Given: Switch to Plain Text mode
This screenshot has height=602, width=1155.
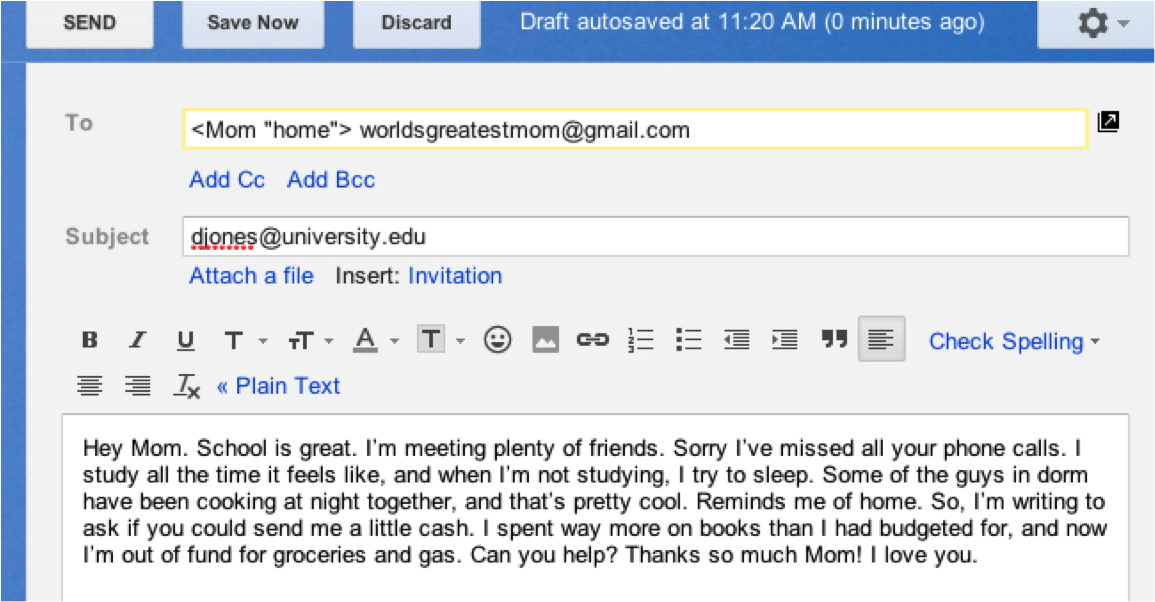Looking at the screenshot, I should pyautogui.click(x=289, y=386).
